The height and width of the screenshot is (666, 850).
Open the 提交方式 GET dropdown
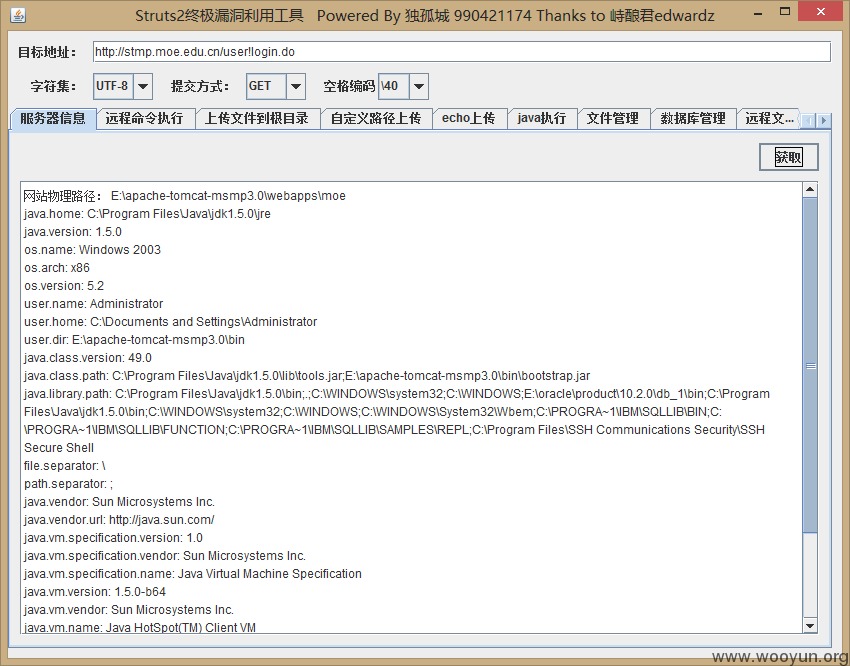click(295, 86)
